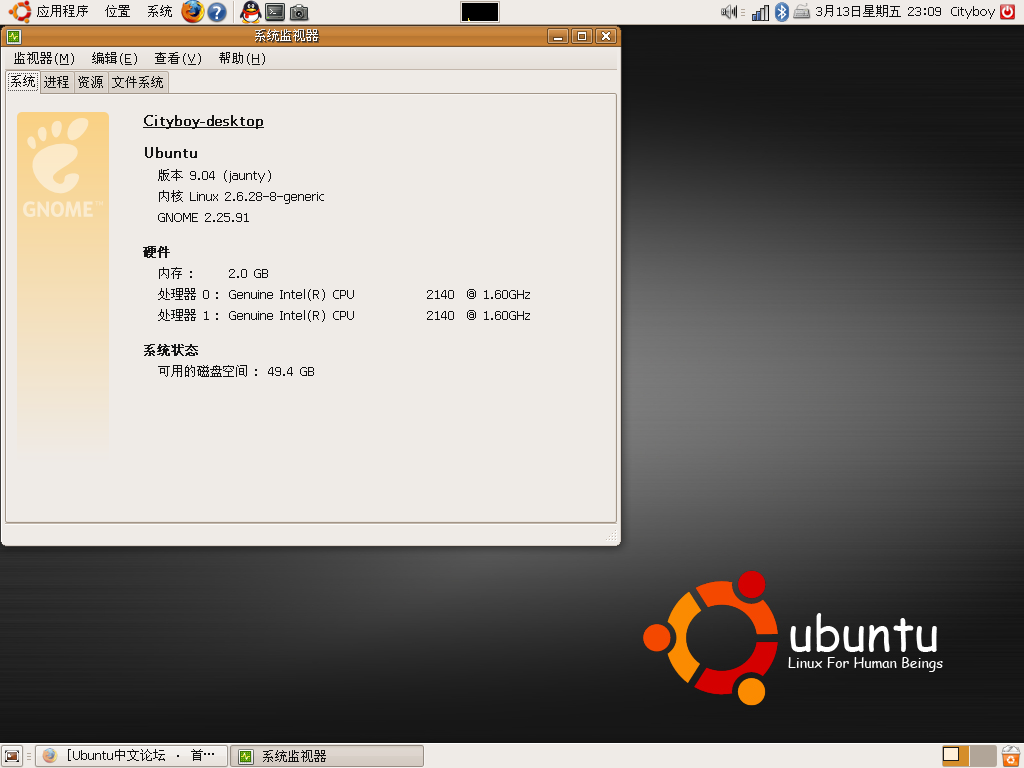Open the 应用程序 menu
Viewport: 1024px width, 768px height.
click(62, 11)
